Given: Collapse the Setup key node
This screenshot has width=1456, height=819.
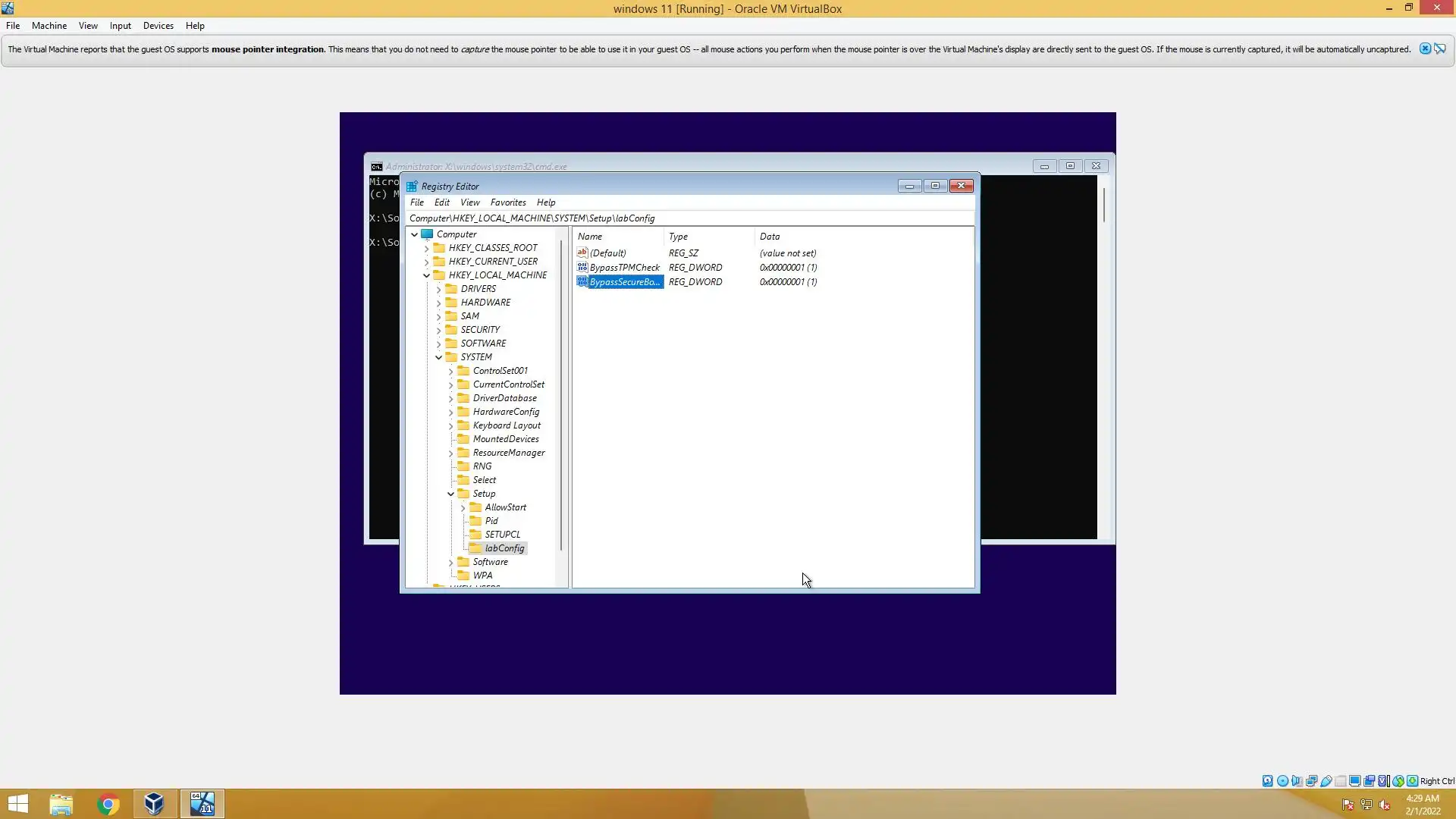Looking at the screenshot, I should 450,494.
